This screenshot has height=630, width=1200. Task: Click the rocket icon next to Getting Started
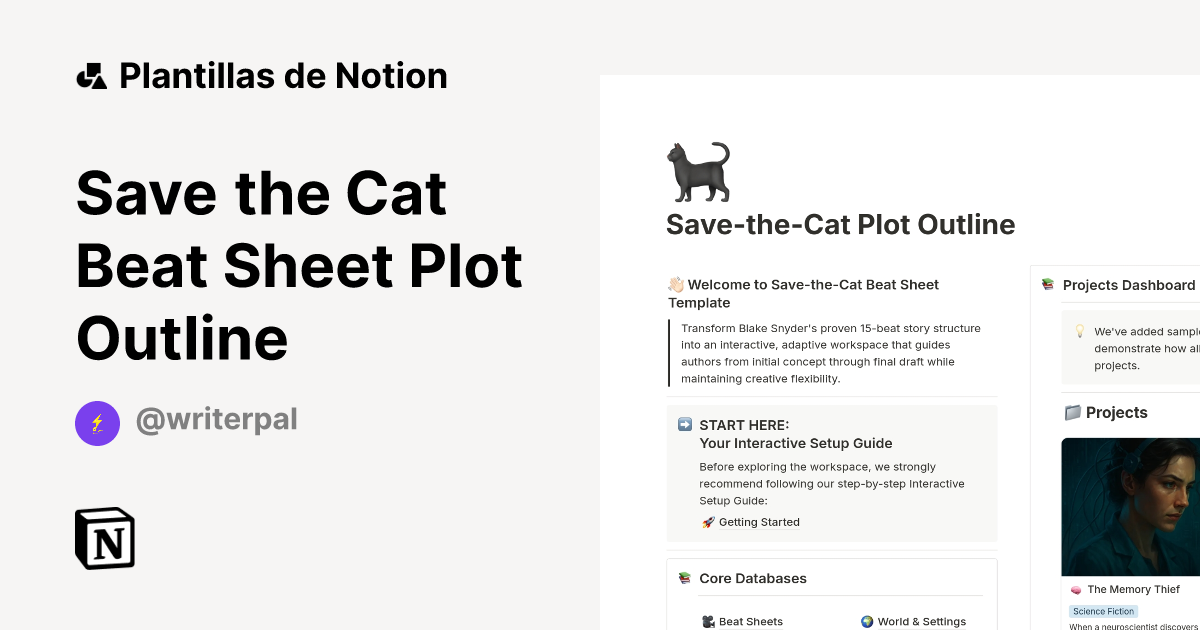[708, 521]
